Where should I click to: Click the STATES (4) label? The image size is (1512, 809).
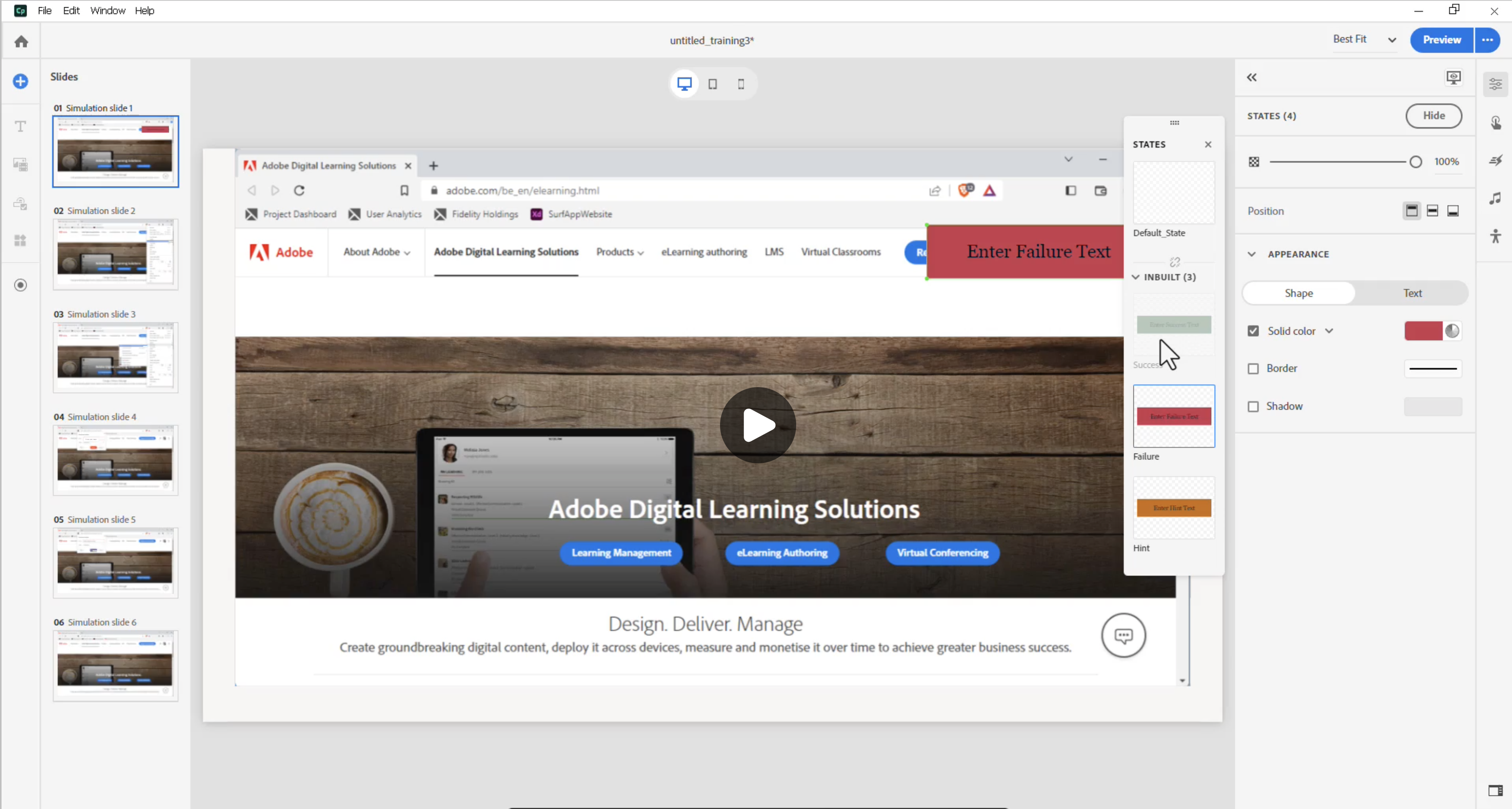pos(1271,116)
